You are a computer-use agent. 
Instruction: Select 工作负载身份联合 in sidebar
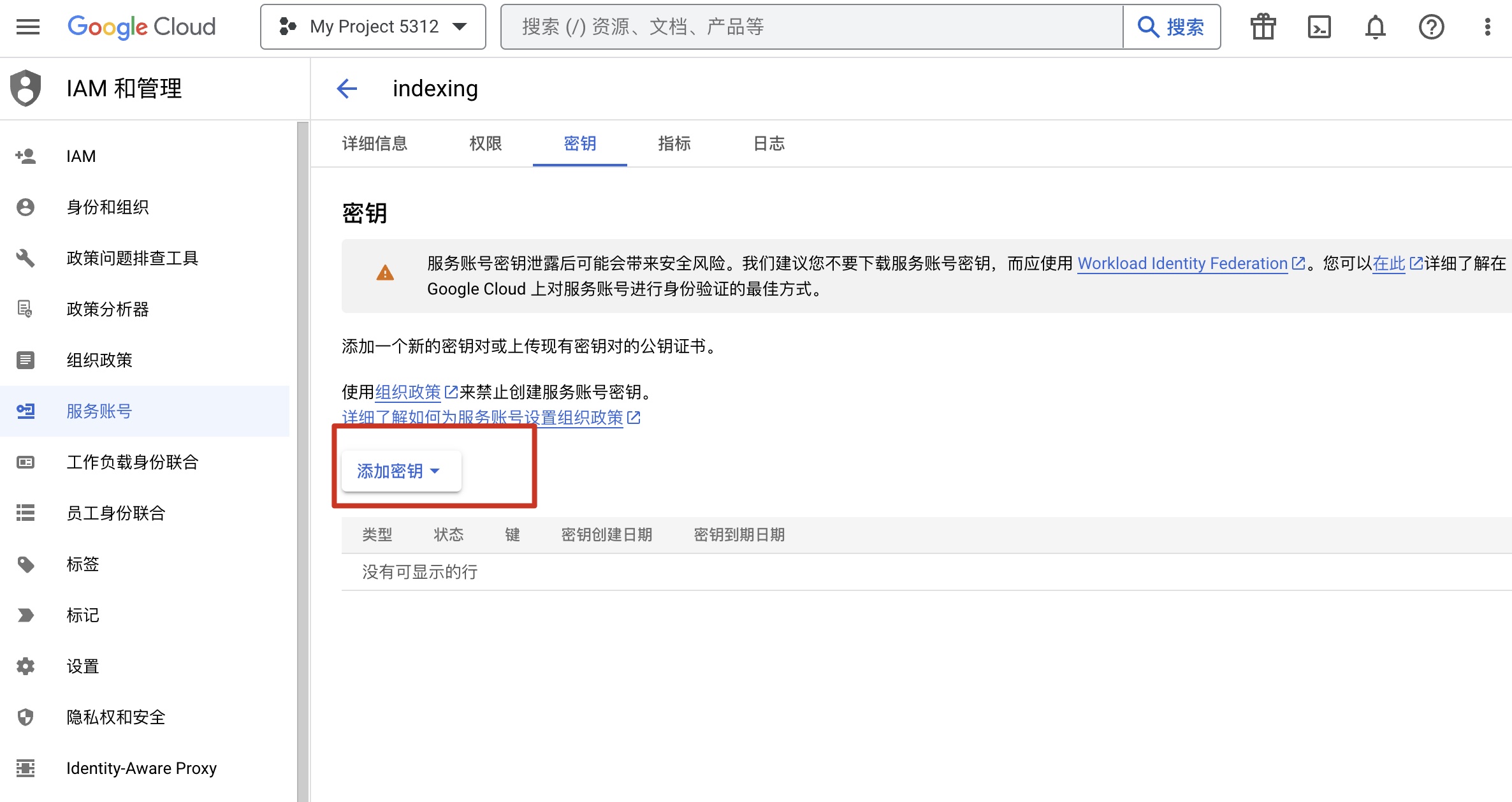133,462
